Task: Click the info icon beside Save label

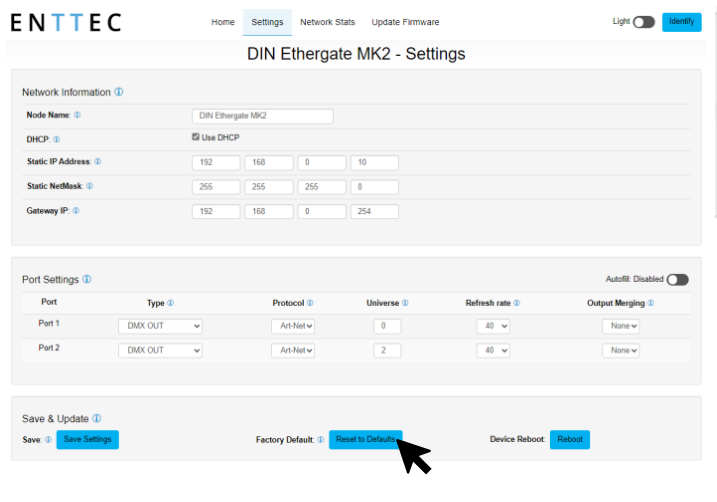Action: click(x=48, y=439)
